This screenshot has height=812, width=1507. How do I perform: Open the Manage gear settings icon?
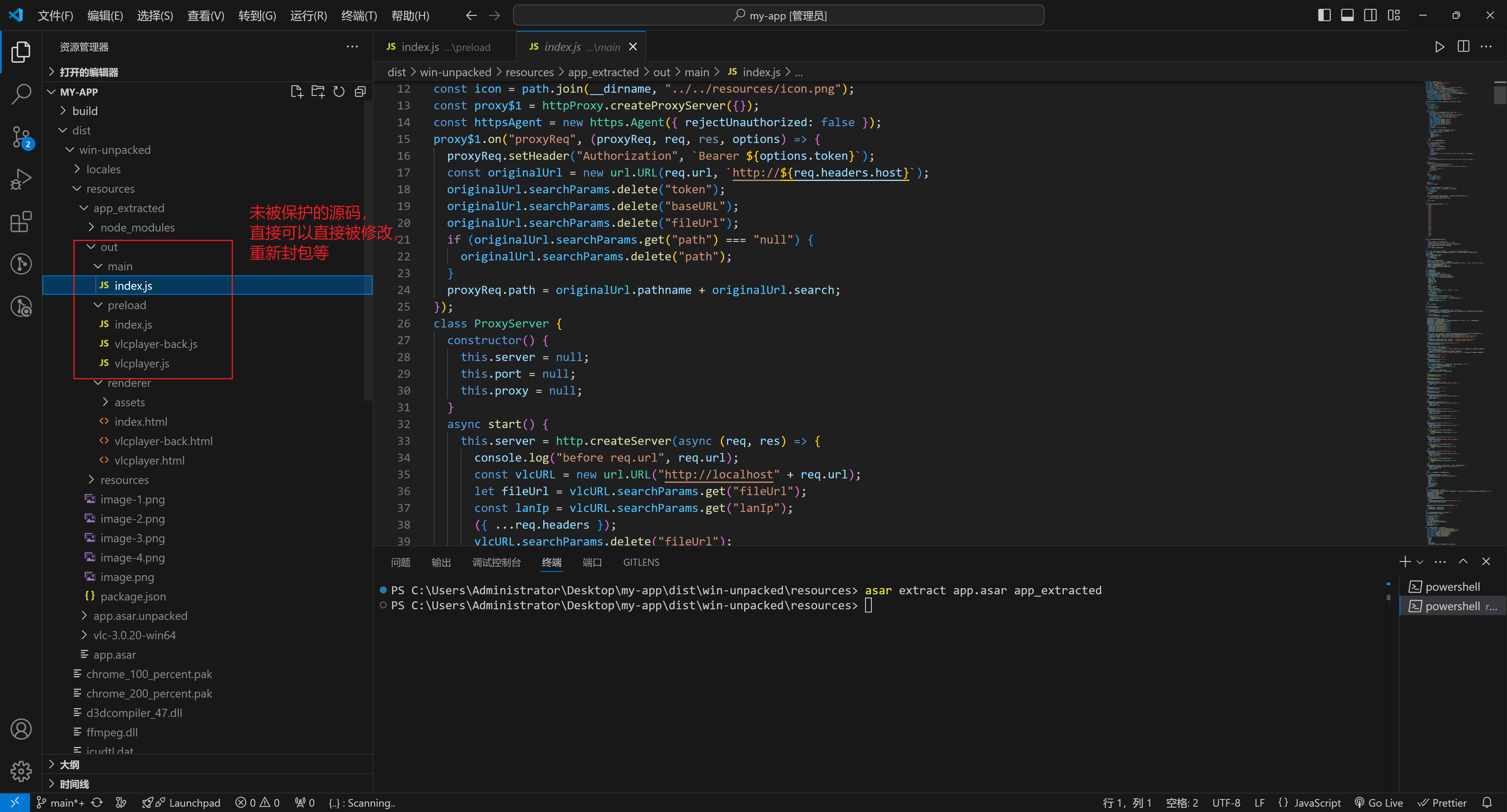[21, 771]
